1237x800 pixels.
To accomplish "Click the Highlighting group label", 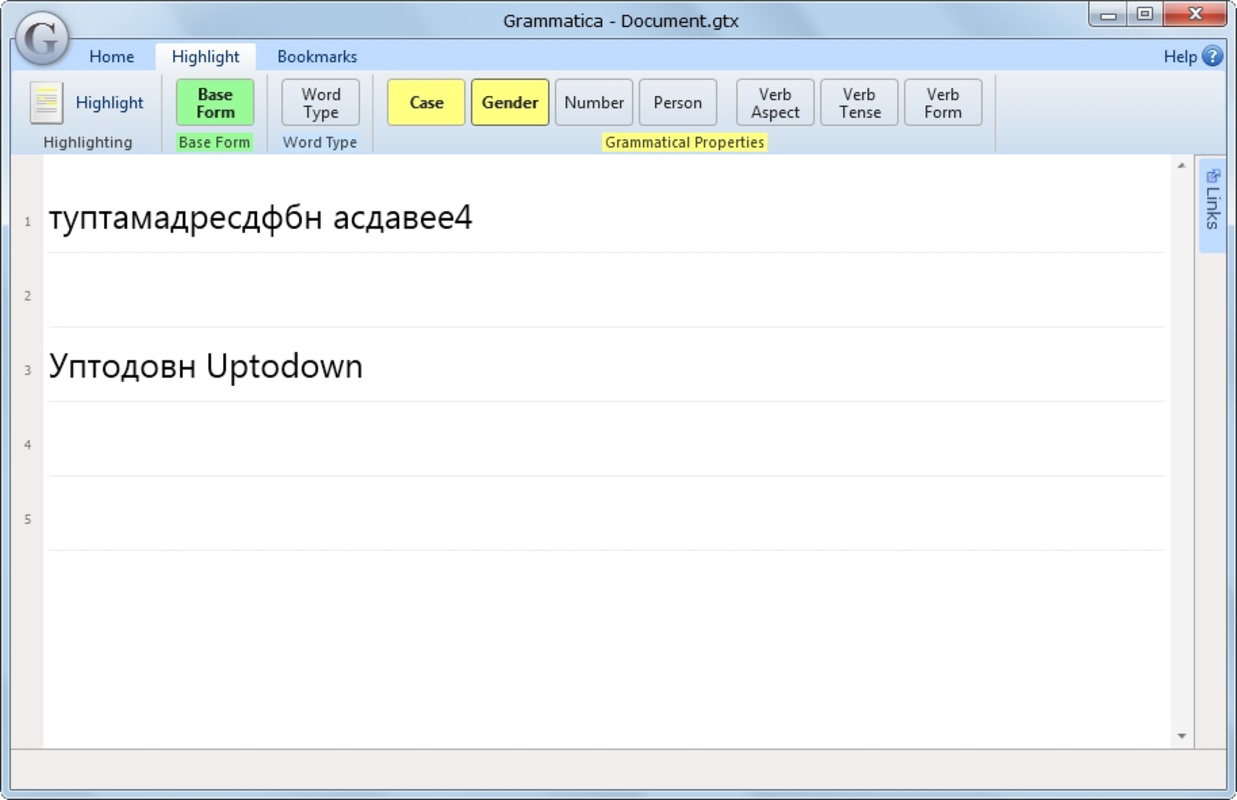I will point(88,142).
